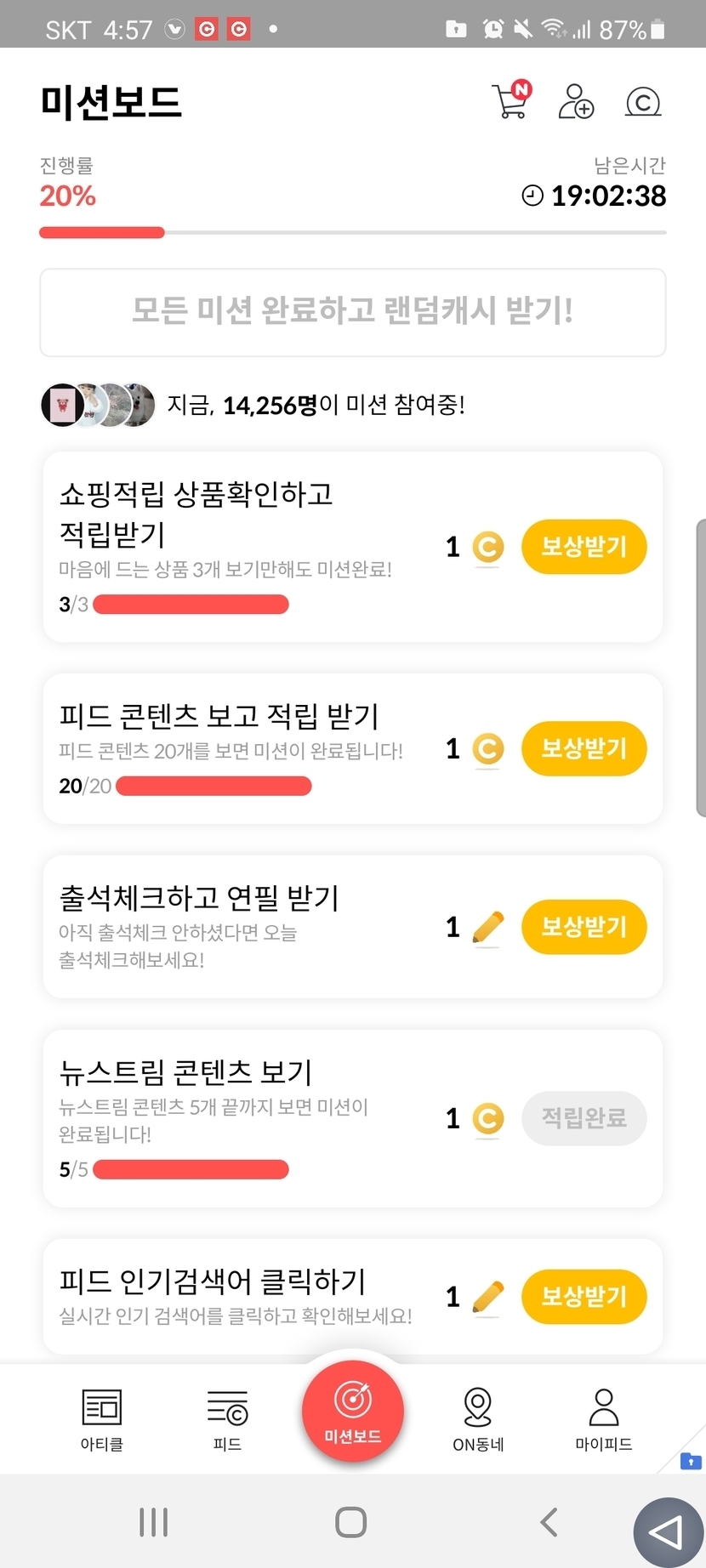The image size is (706, 1568).
Task: Click the overall mission progress bar
Action: click(x=352, y=232)
